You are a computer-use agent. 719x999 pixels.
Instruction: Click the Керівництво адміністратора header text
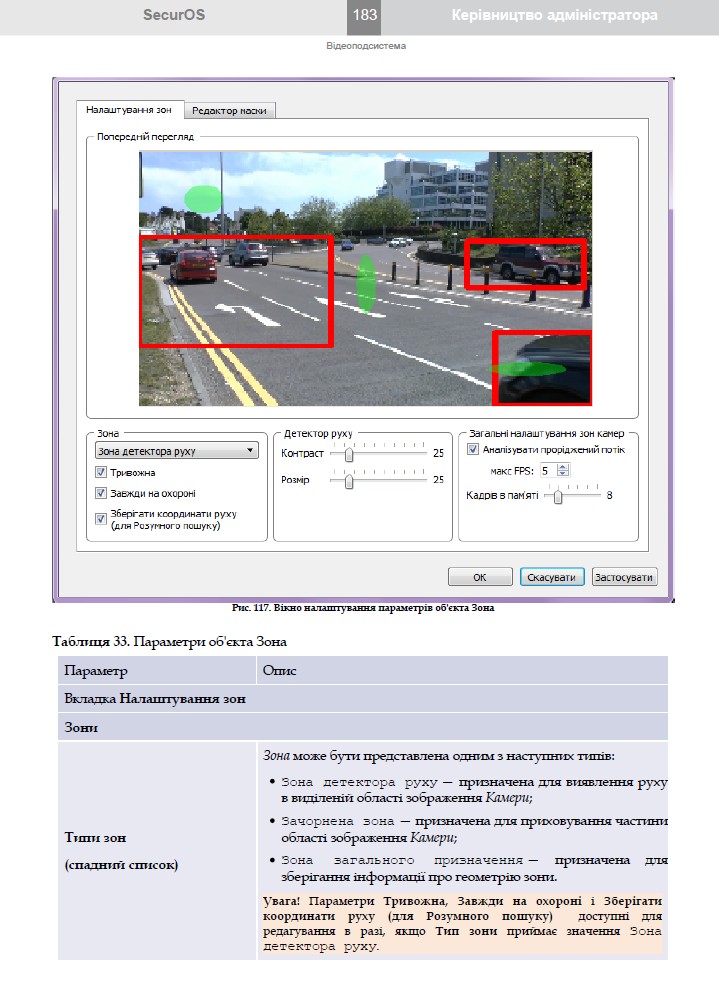coord(554,15)
